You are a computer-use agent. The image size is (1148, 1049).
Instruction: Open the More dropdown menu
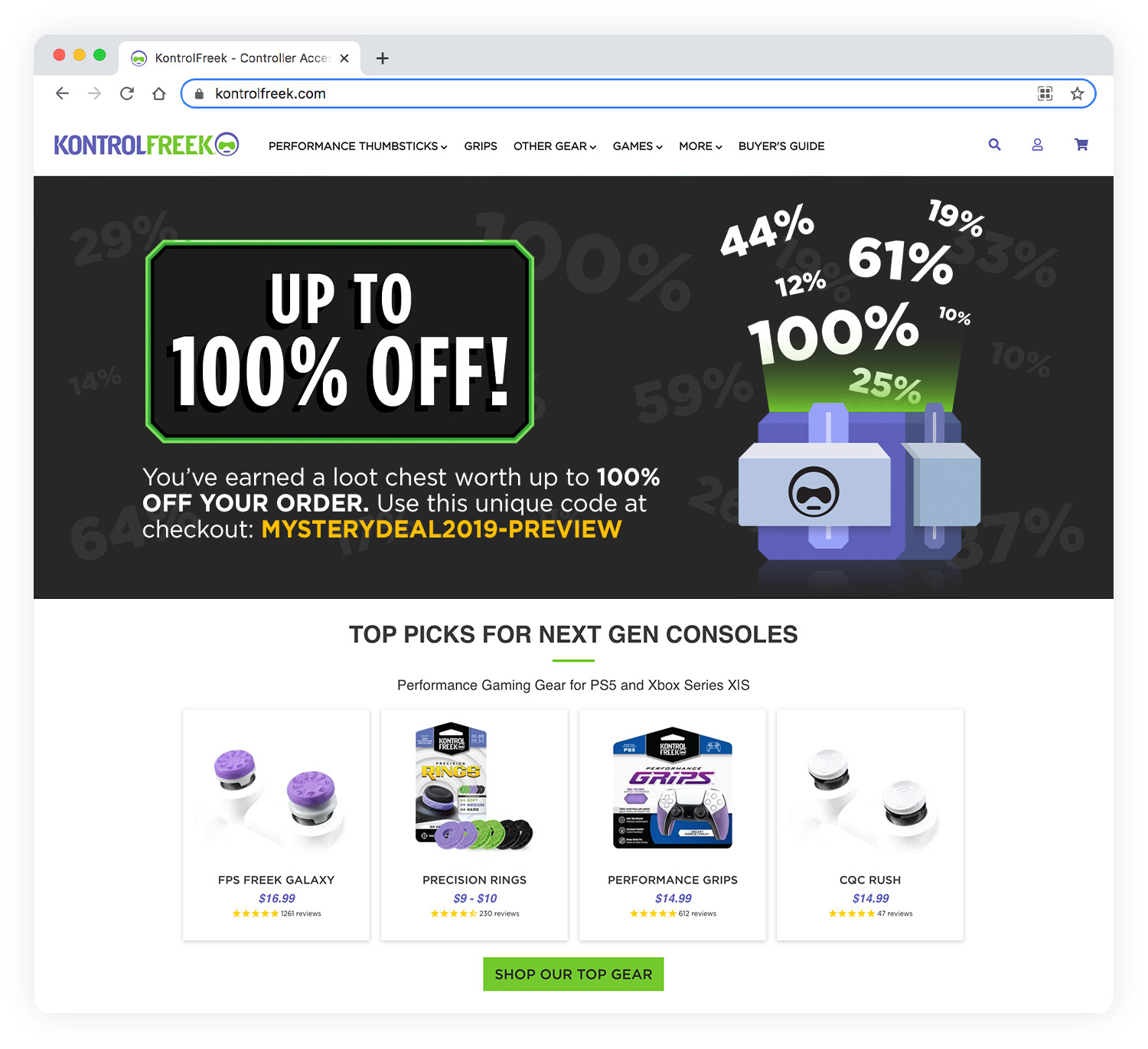(x=700, y=146)
